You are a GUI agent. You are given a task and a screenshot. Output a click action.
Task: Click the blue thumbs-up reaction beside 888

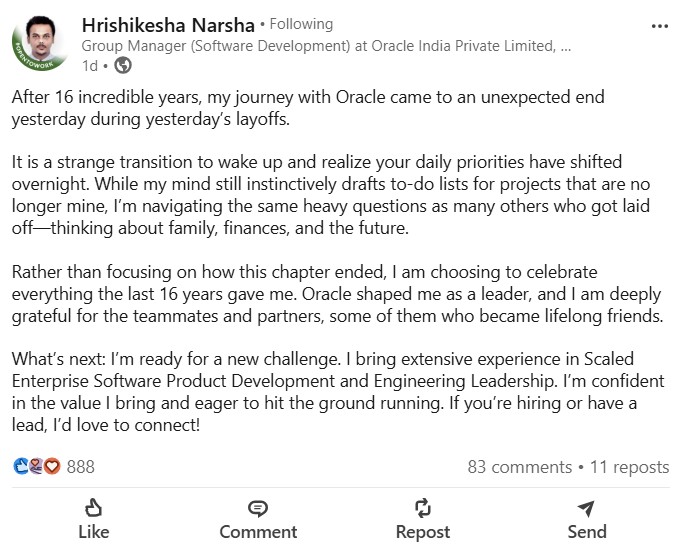21,466
